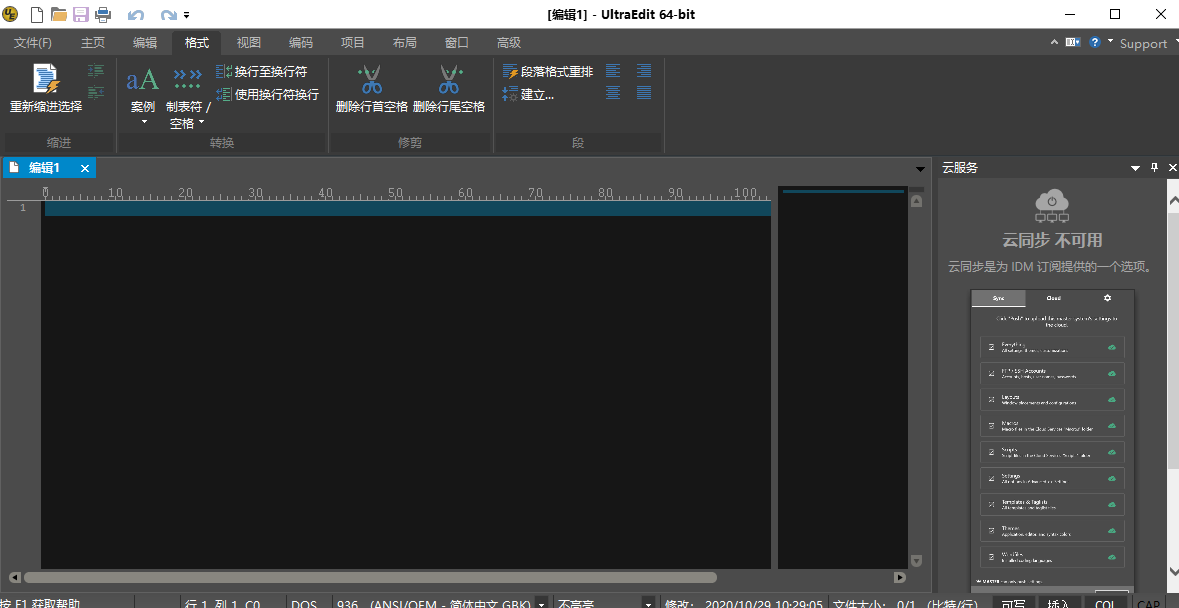Click 删除行首空格 scissors icon

(371, 80)
